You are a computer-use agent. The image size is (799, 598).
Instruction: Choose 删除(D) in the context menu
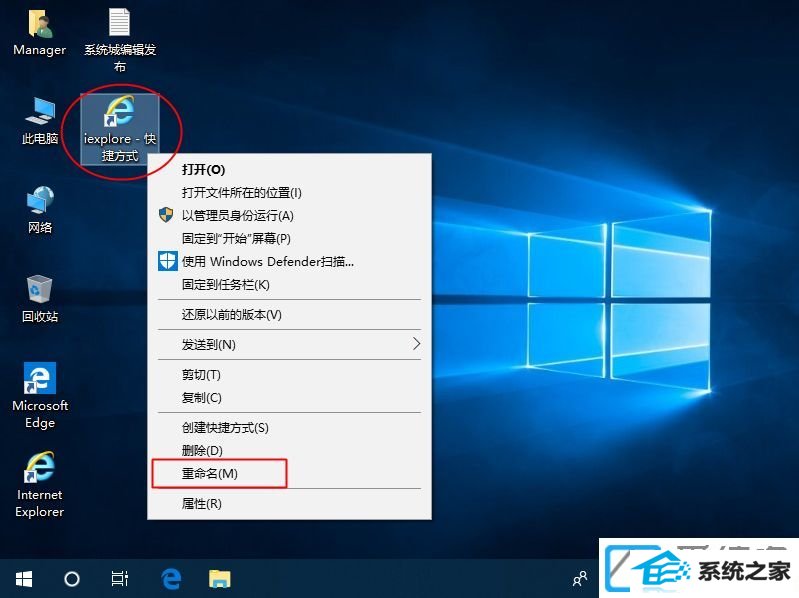click(x=289, y=451)
